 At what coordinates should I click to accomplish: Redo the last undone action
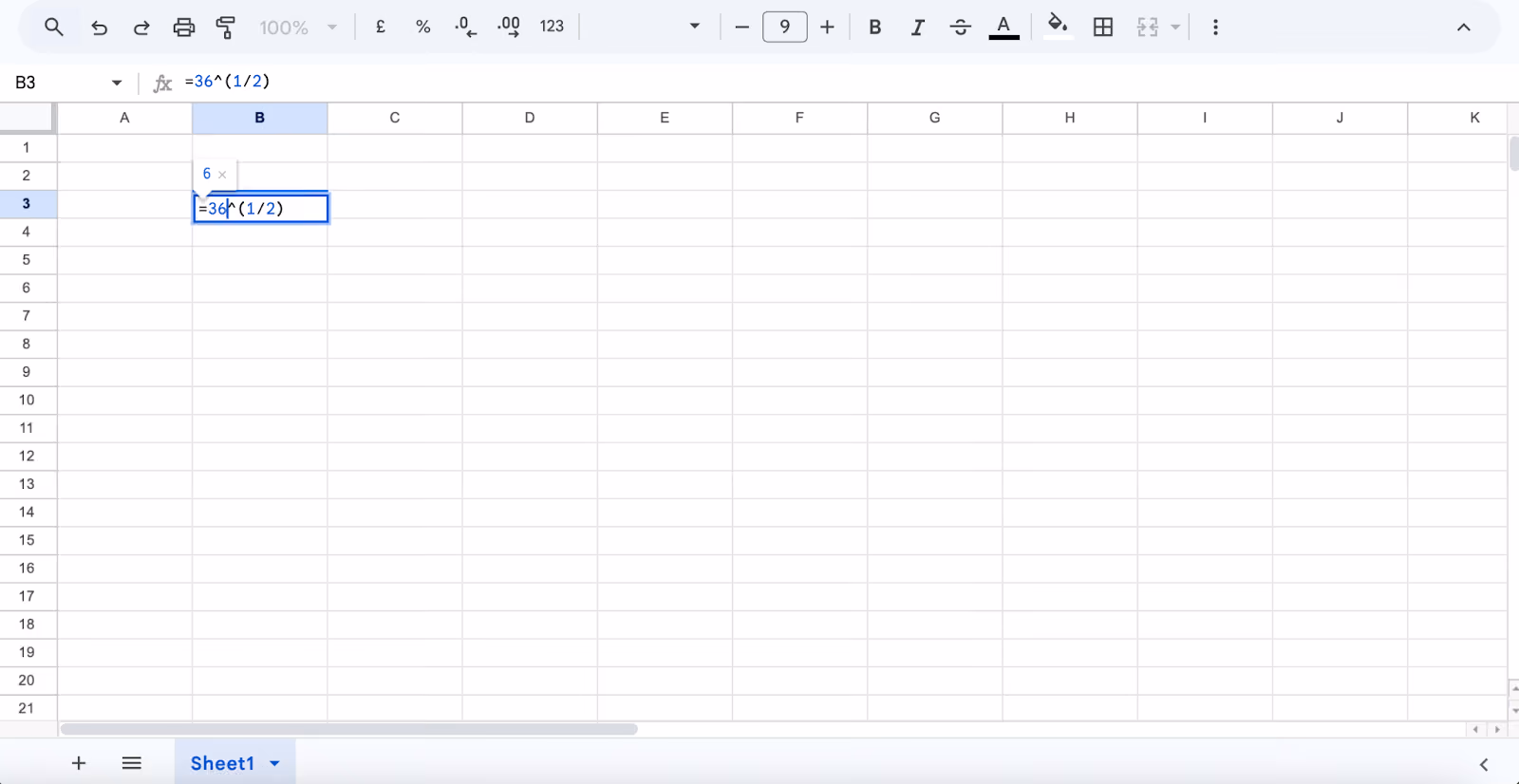tap(141, 28)
